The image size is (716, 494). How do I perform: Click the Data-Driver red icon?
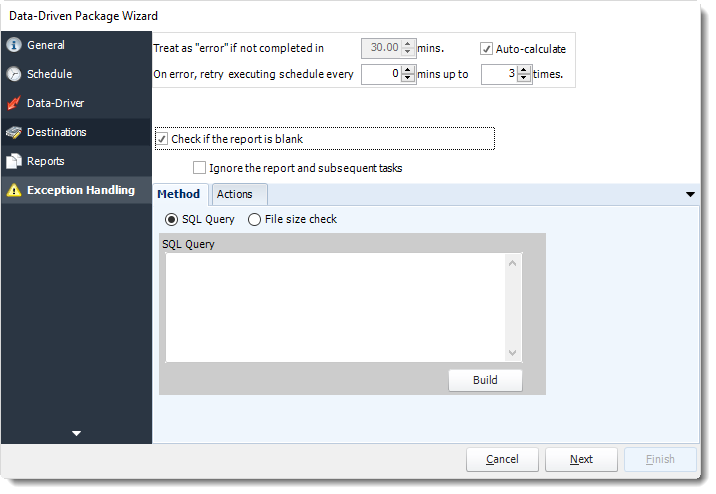point(14,103)
